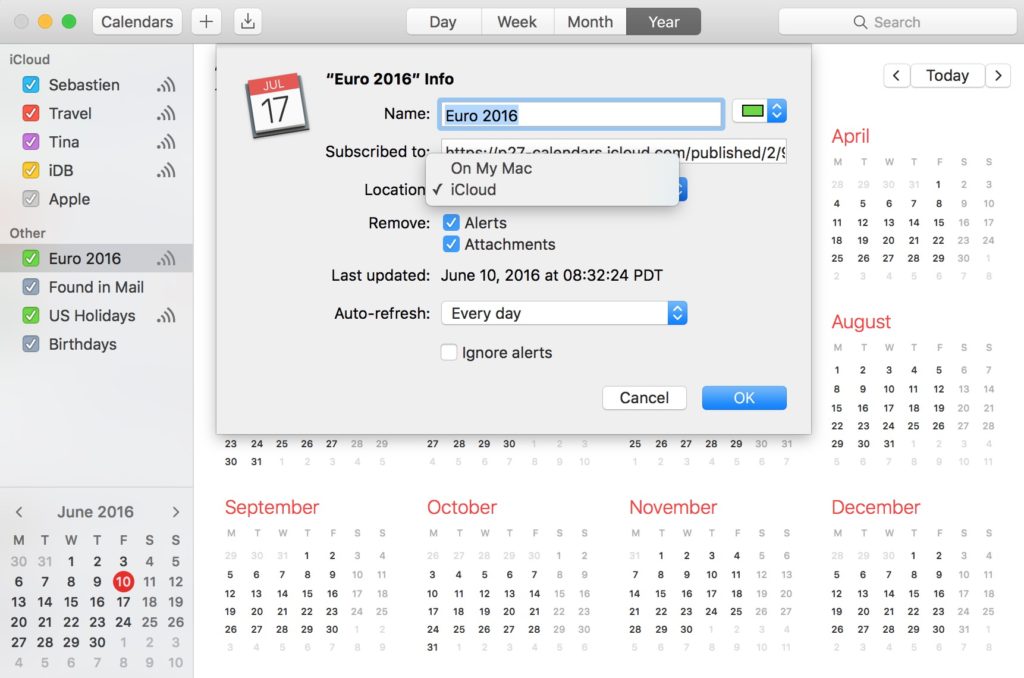Viewport: 1024px width, 678px height.
Task: Click the August month heading
Action: [x=861, y=322]
